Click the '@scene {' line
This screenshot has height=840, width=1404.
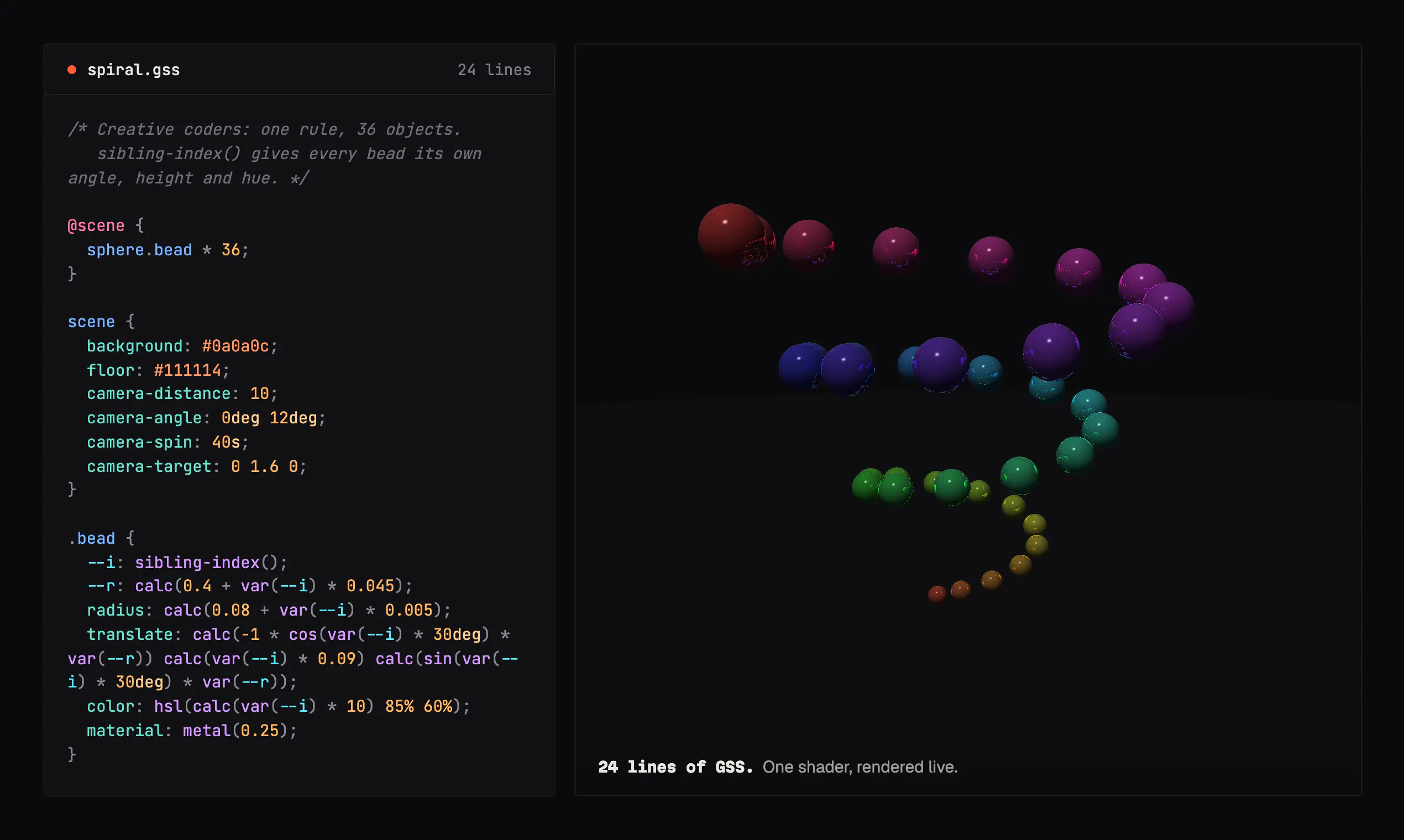106,225
